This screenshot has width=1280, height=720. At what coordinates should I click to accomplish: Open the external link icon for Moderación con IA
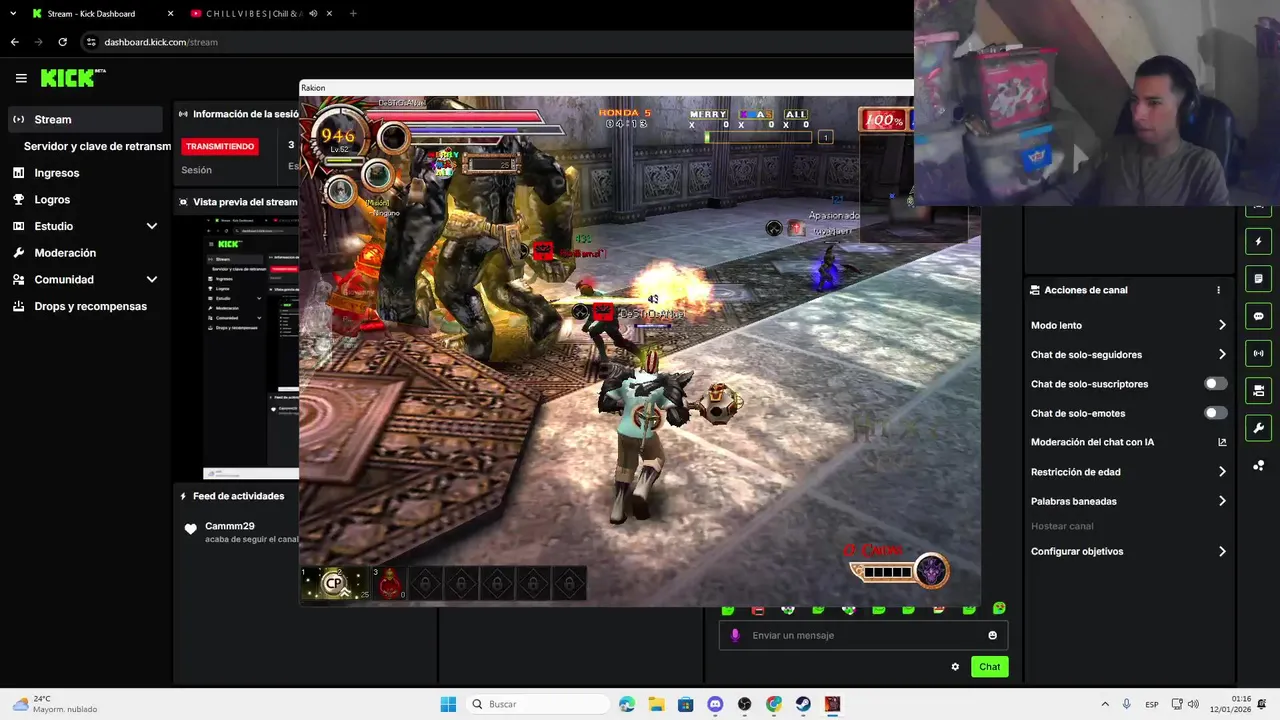[1222, 442]
